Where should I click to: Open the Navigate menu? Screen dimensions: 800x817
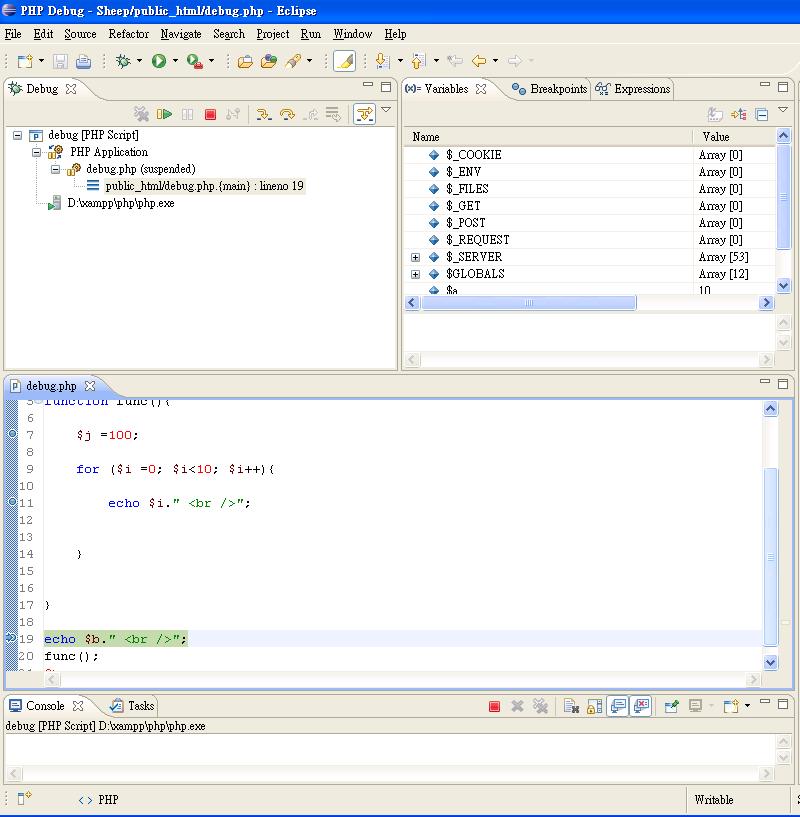tap(181, 34)
